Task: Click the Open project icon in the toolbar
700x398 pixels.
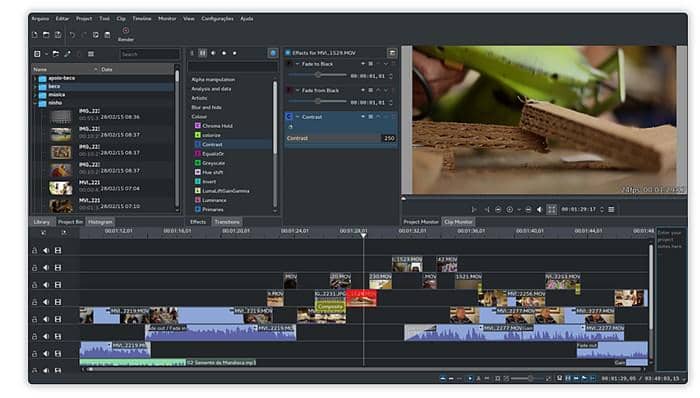Action: pyautogui.click(x=46, y=35)
